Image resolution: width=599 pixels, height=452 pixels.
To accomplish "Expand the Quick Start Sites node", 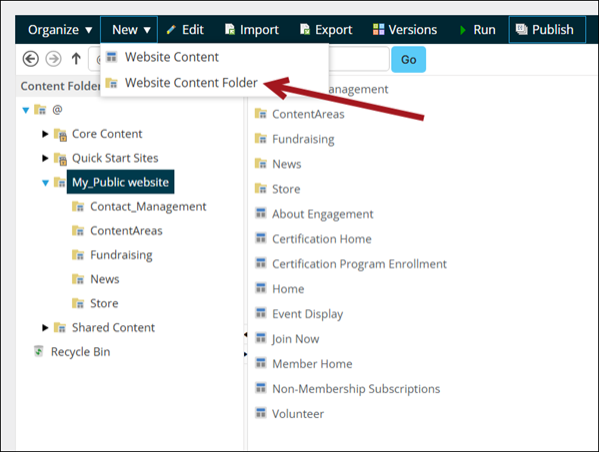I will [x=45, y=158].
